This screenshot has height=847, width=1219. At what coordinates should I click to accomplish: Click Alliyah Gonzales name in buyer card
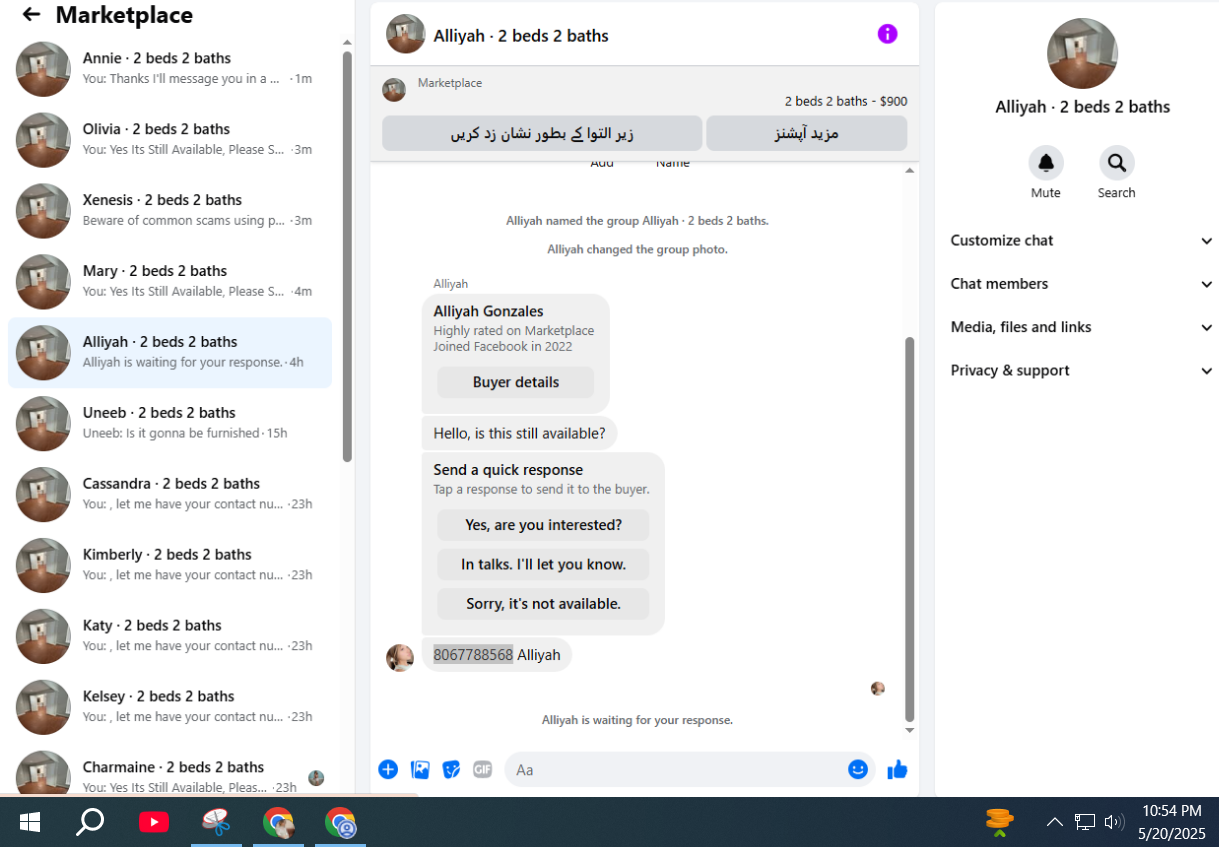pyautogui.click(x=488, y=311)
